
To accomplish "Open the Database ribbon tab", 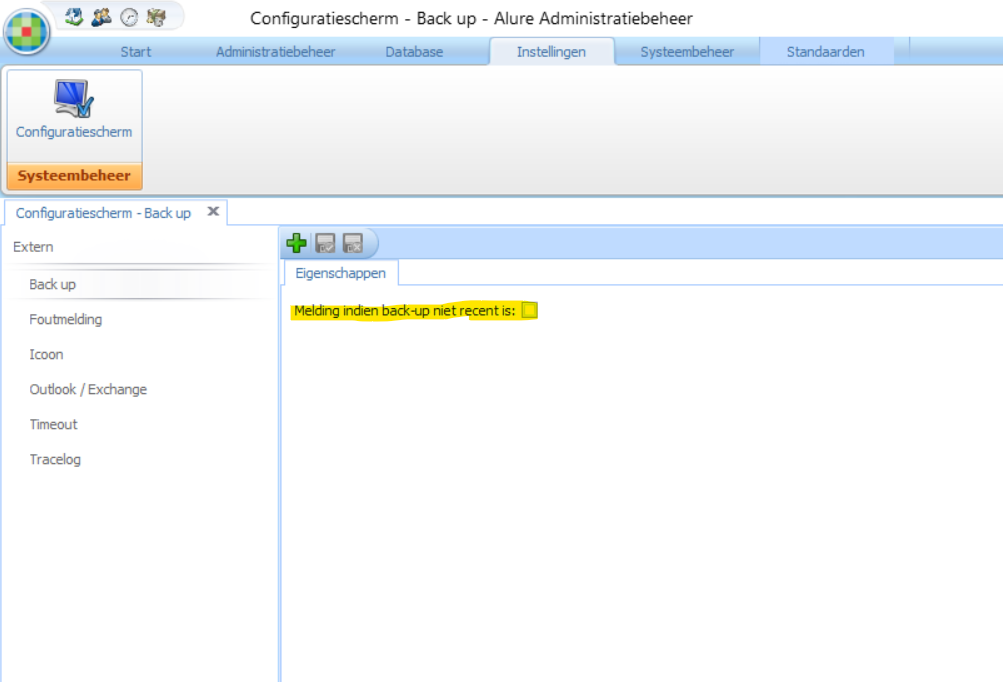I will tap(414, 52).
